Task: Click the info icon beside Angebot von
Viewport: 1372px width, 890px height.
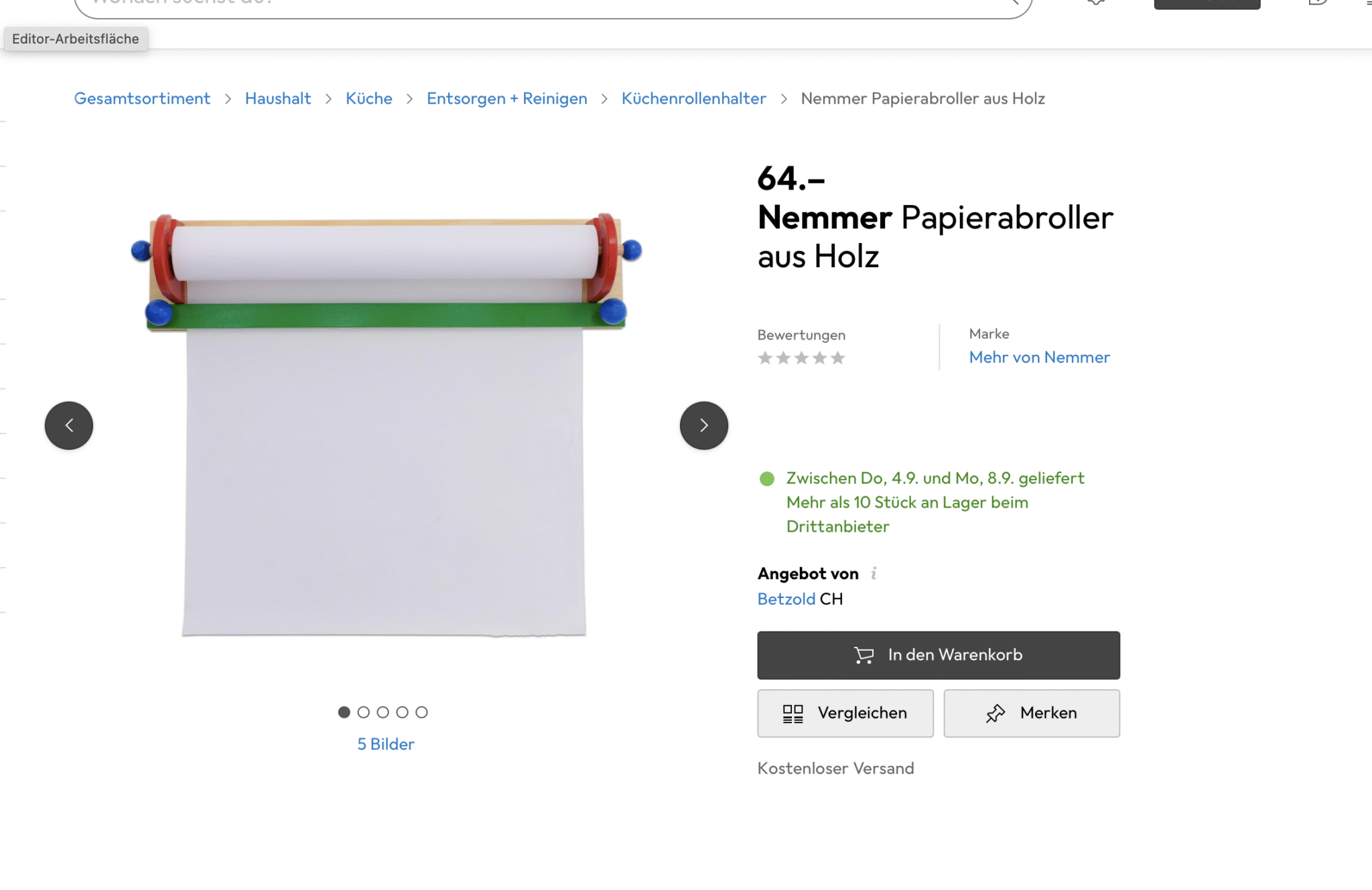Action: (x=874, y=573)
